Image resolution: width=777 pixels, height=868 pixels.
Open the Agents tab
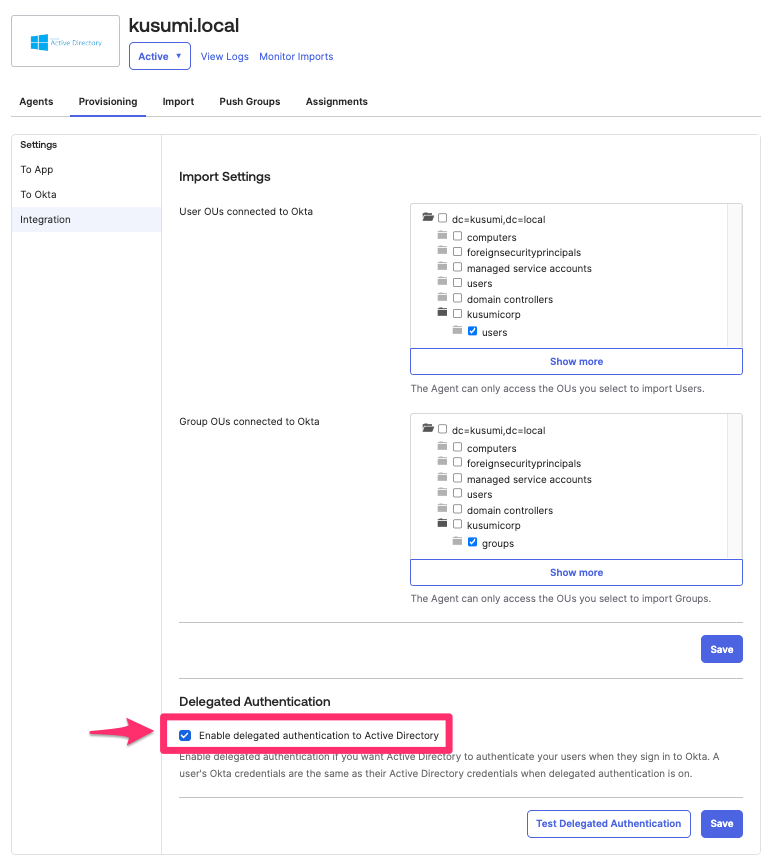pyautogui.click(x=36, y=101)
